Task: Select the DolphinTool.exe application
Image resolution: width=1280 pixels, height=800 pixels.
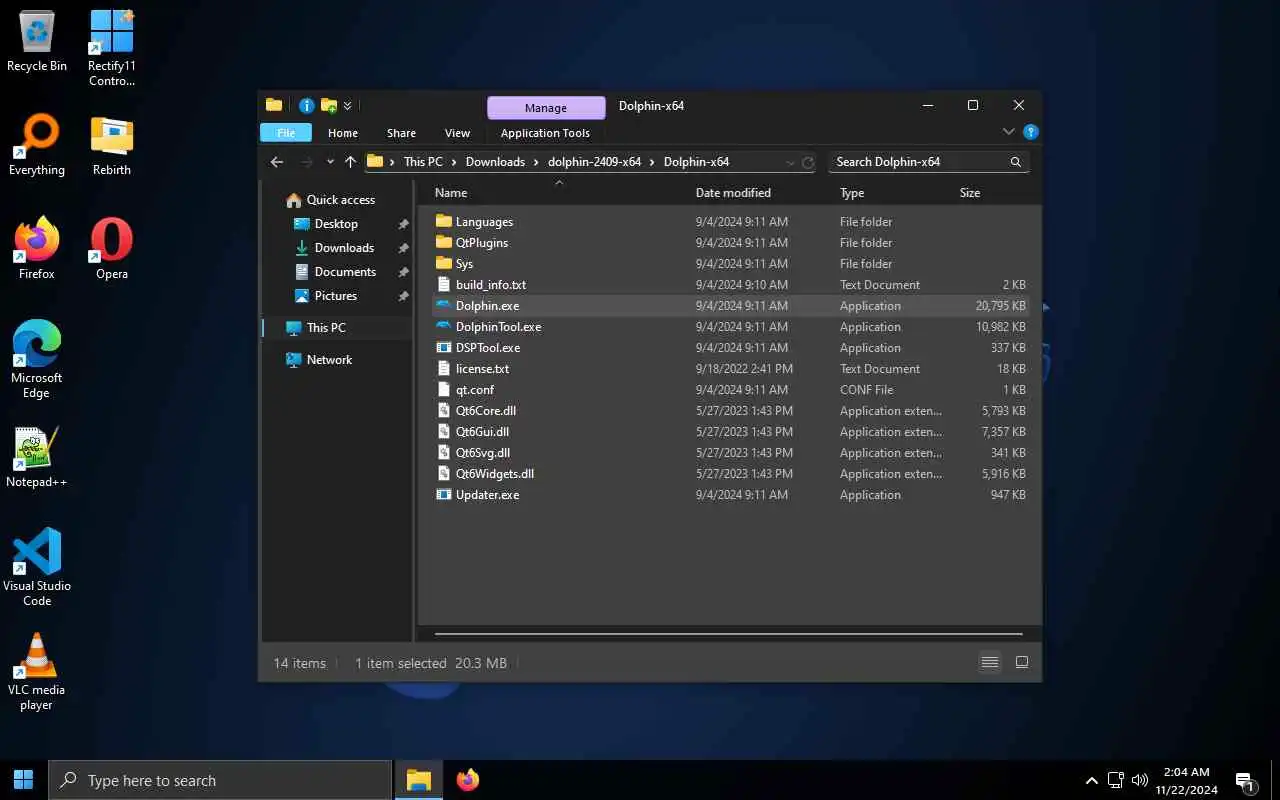Action: tap(498, 327)
